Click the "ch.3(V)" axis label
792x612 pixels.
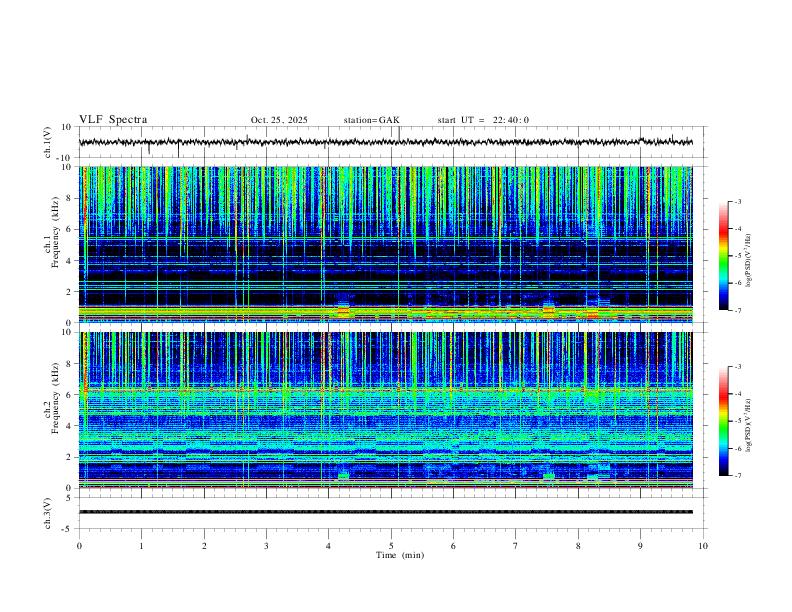[48, 513]
